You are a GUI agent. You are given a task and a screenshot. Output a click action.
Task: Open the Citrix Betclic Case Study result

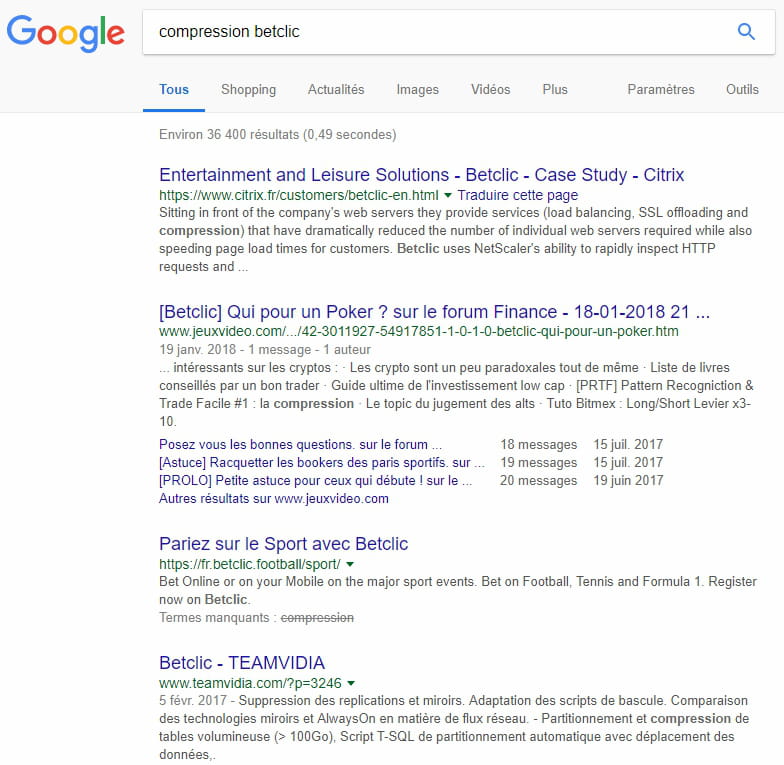[x=422, y=174]
